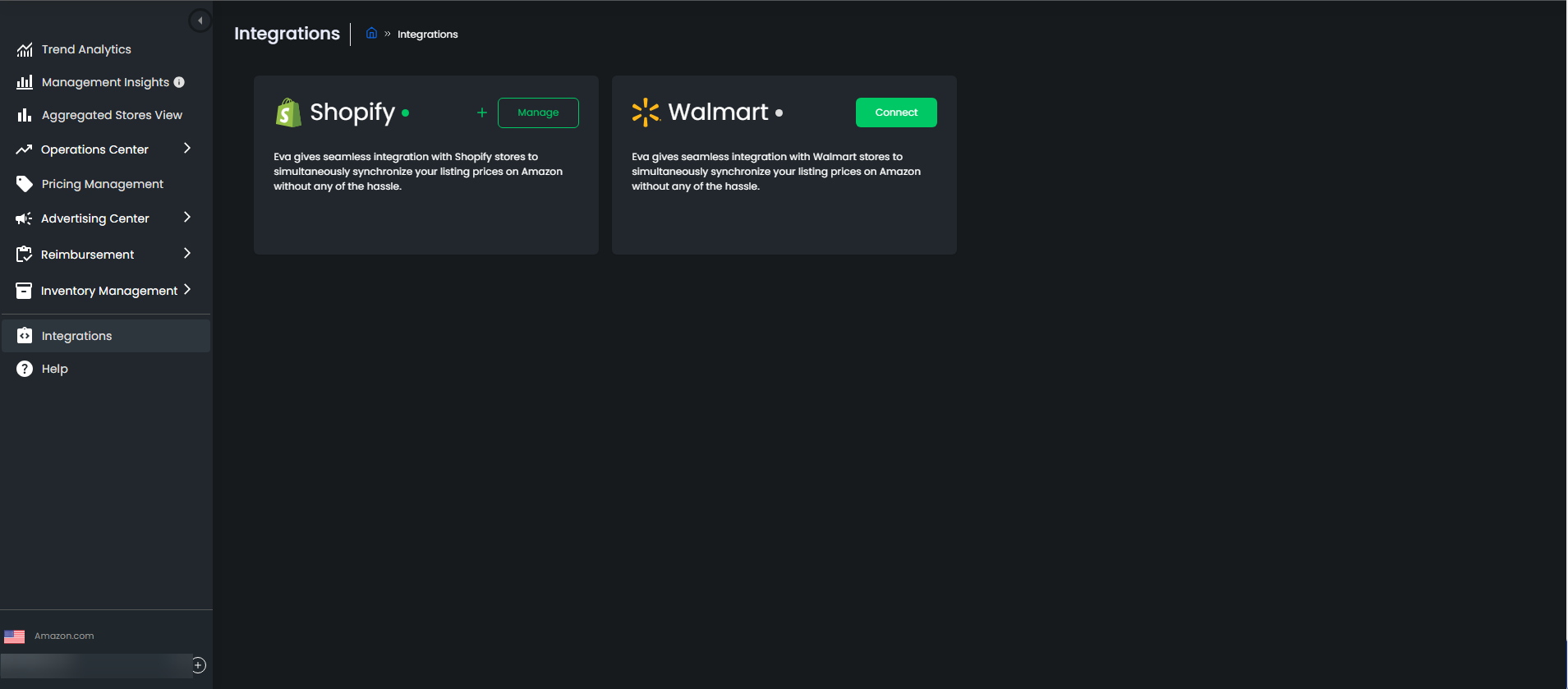Click the US flag marketplace icon
The height and width of the screenshot is (689, 1568).
point(15,636)
